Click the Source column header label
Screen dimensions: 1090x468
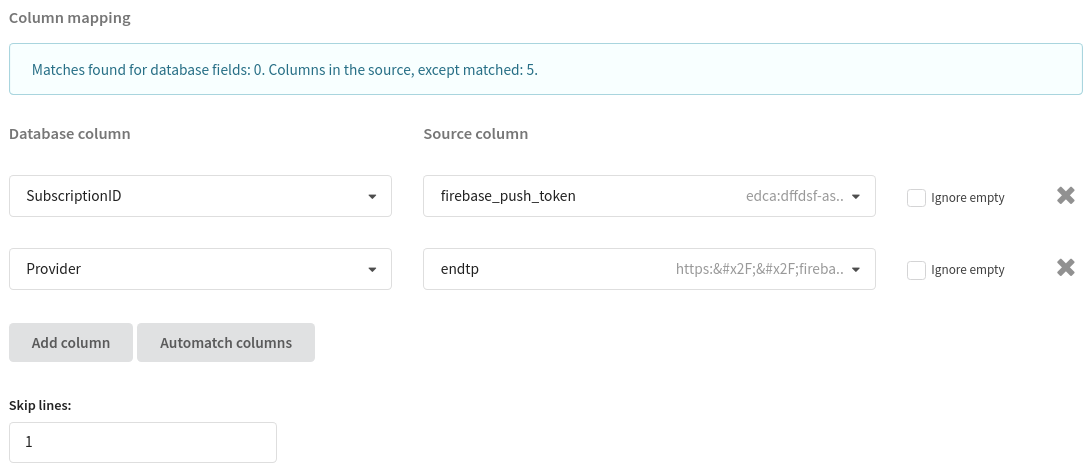(x=475, y=133)
